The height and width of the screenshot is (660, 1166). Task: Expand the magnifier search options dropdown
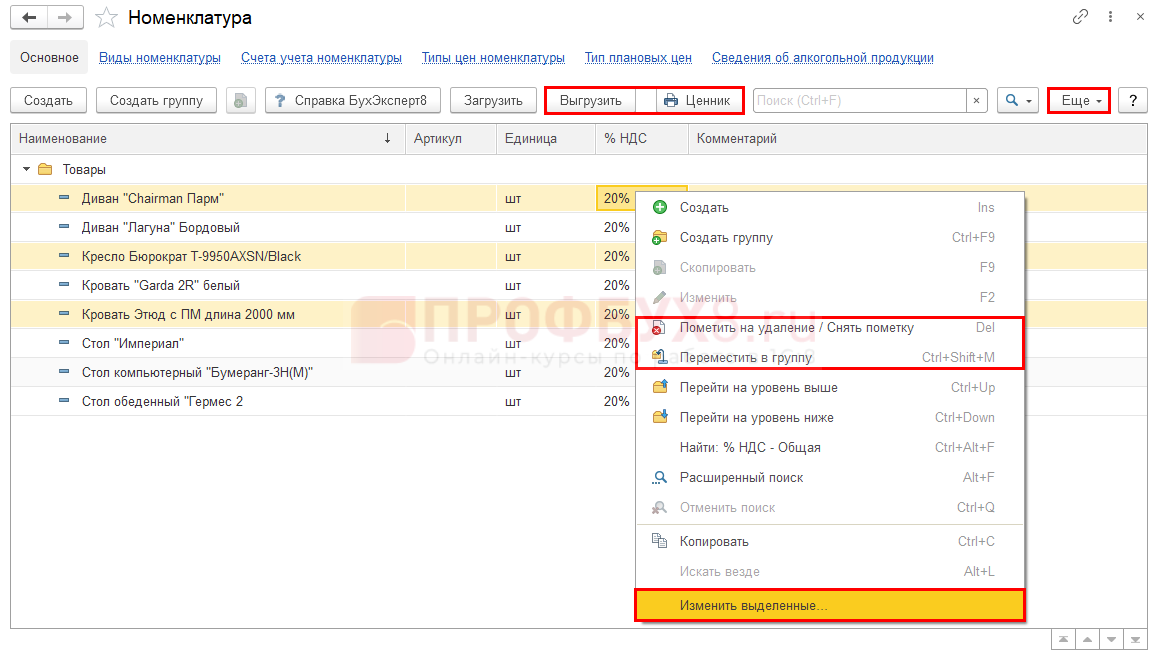1018,100
